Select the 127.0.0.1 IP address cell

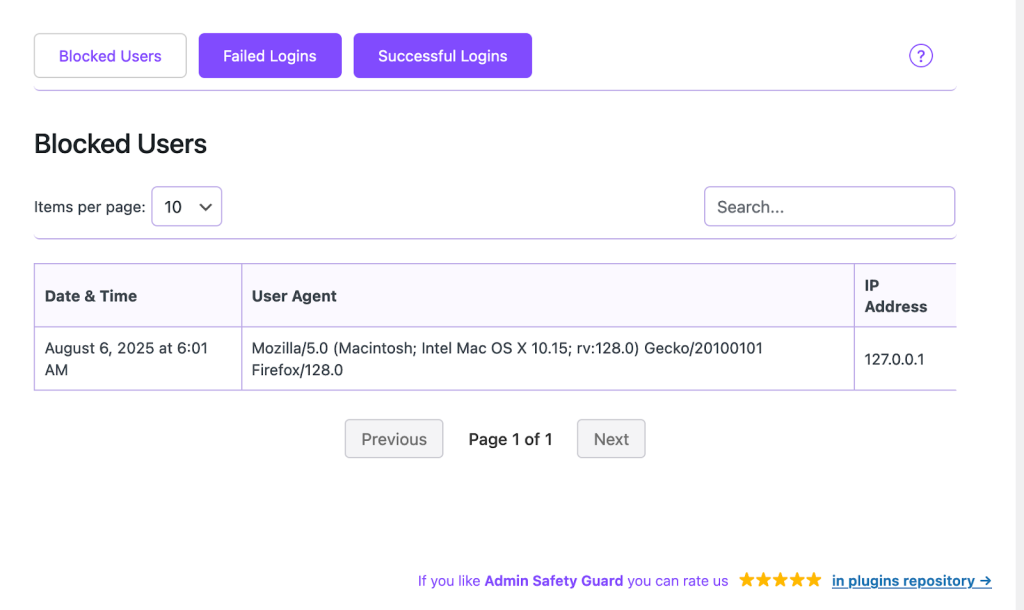[x=894, y=359]
